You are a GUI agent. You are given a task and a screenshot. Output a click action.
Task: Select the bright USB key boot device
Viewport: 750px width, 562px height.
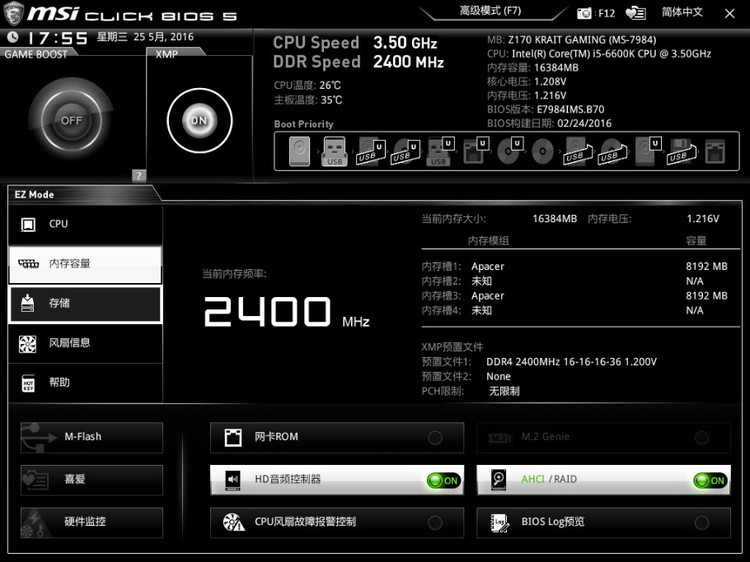pos(334,152)
